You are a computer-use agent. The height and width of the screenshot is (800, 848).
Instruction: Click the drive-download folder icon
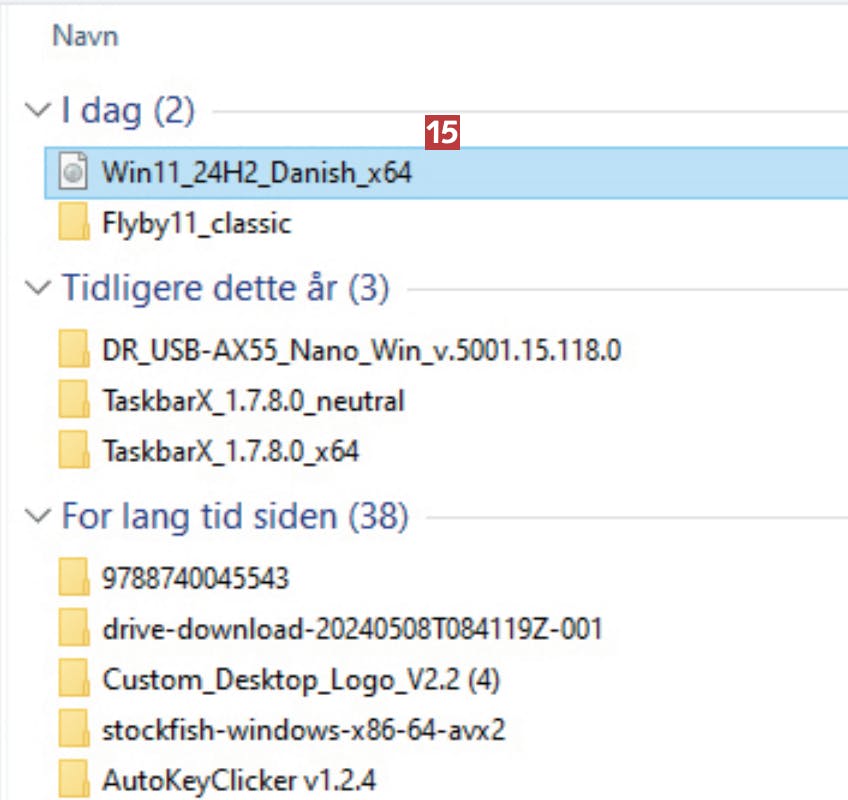pos(73,629)
